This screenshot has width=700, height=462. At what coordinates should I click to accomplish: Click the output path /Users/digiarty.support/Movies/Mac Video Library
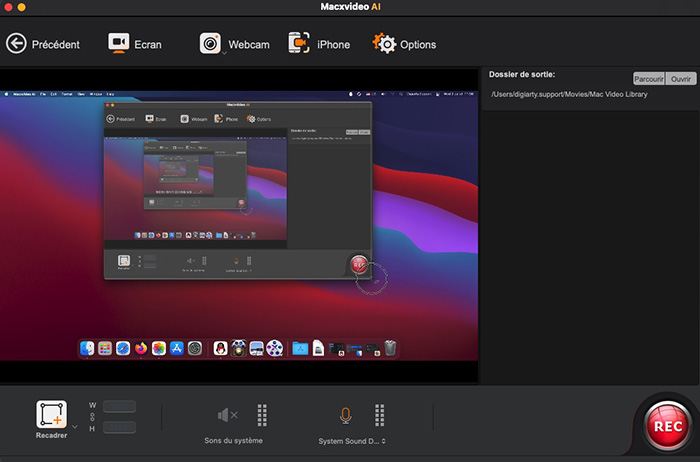[x=569, y=94]
